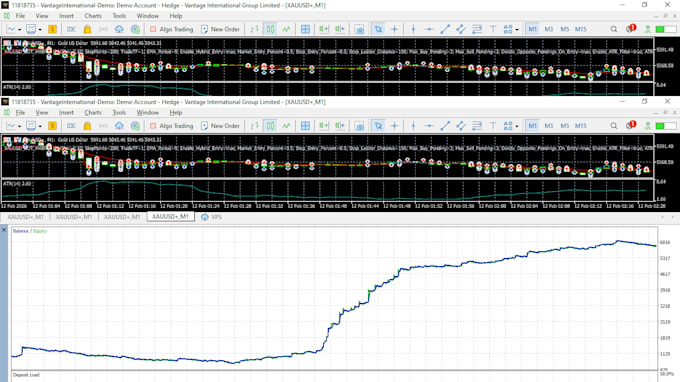Click the active XAUUSD+,M1 chart tab
The image size is (680, 382).
click(x=170, y=216)
